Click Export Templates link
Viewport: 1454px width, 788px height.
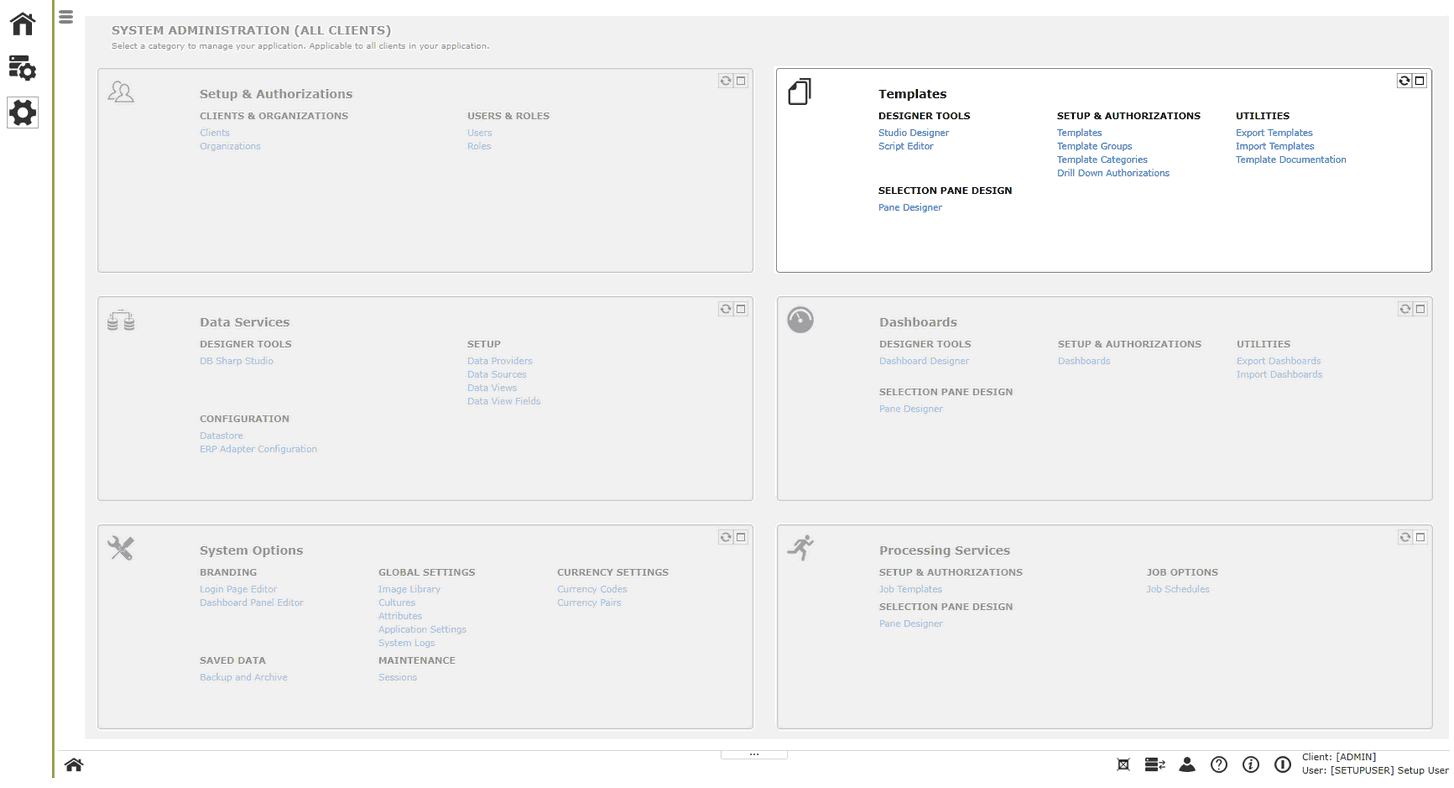click(x=1274, y=133)
